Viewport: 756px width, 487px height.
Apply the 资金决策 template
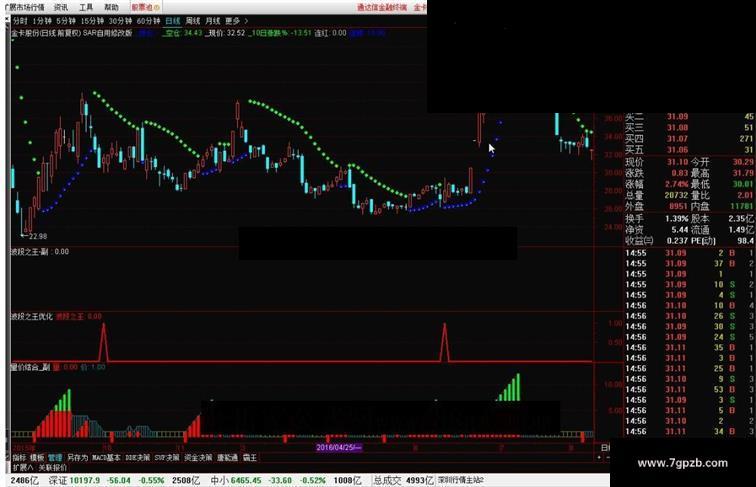198,458
